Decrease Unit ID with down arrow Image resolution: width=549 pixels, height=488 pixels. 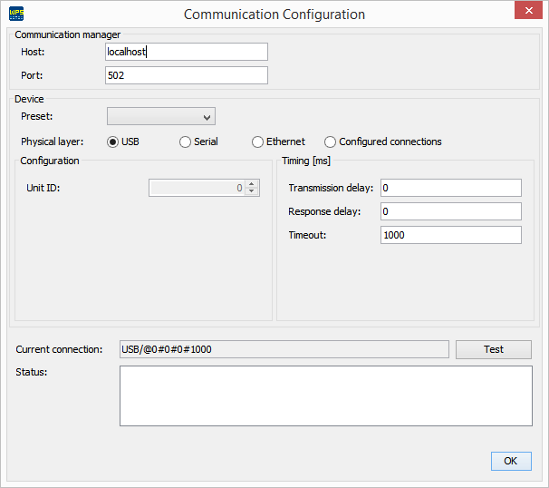click(x=252, y=192)
